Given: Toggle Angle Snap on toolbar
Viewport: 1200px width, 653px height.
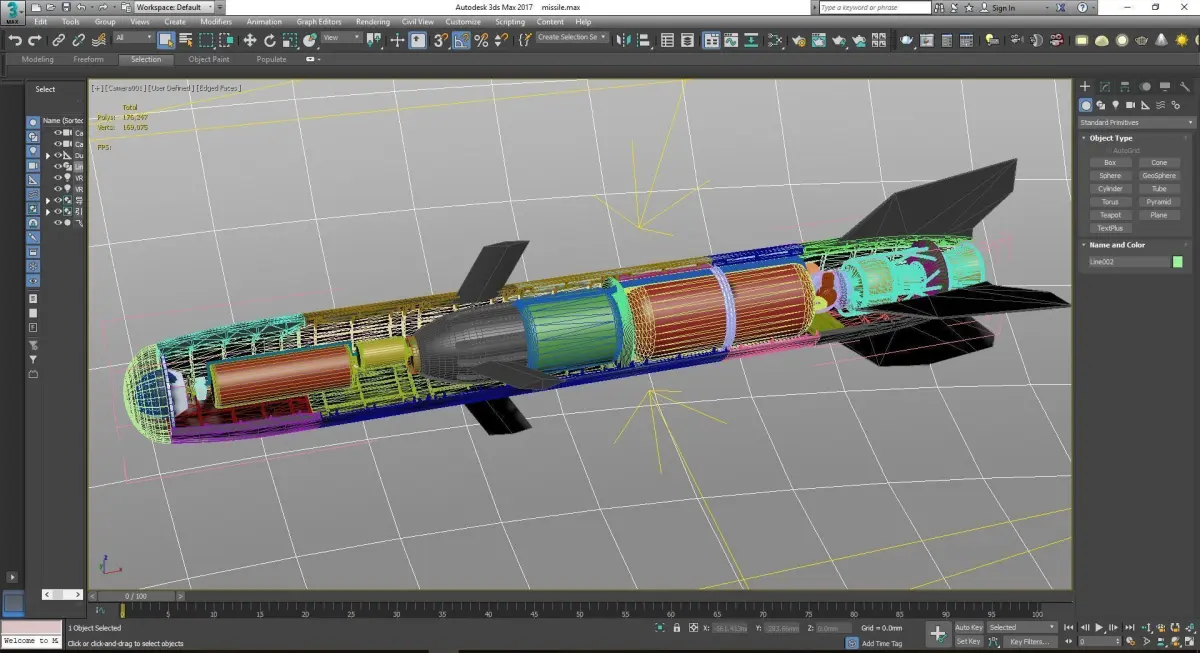Looking at the screenshot, I should click(x=461, y=40).
